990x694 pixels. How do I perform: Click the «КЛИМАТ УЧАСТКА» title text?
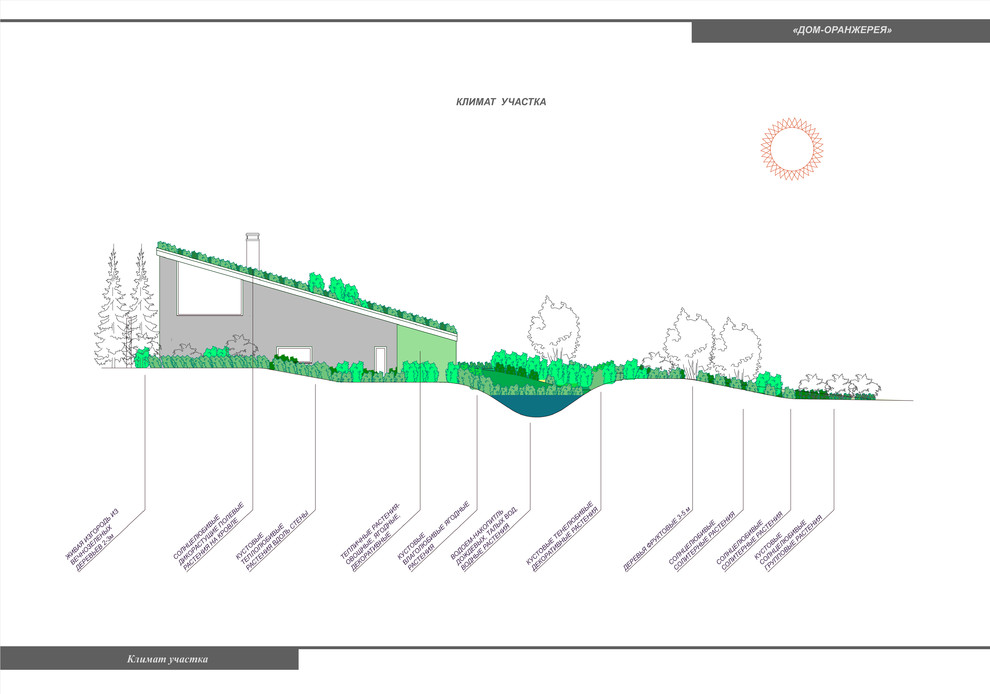point(501,102)
